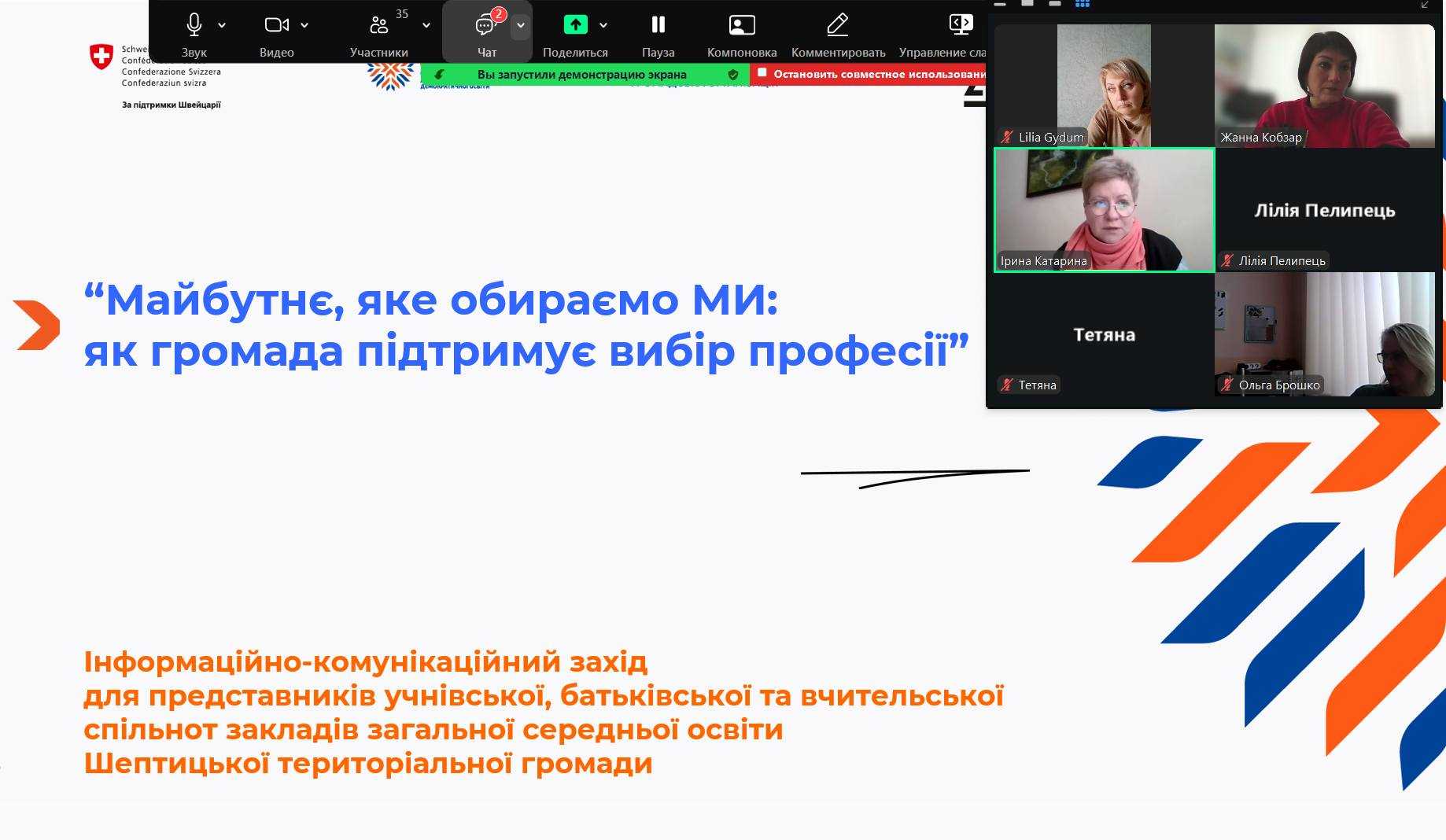Screen dimensions: 1446x840
Task: Click the green Поделиться share icon
Action: tap(575, 25)
